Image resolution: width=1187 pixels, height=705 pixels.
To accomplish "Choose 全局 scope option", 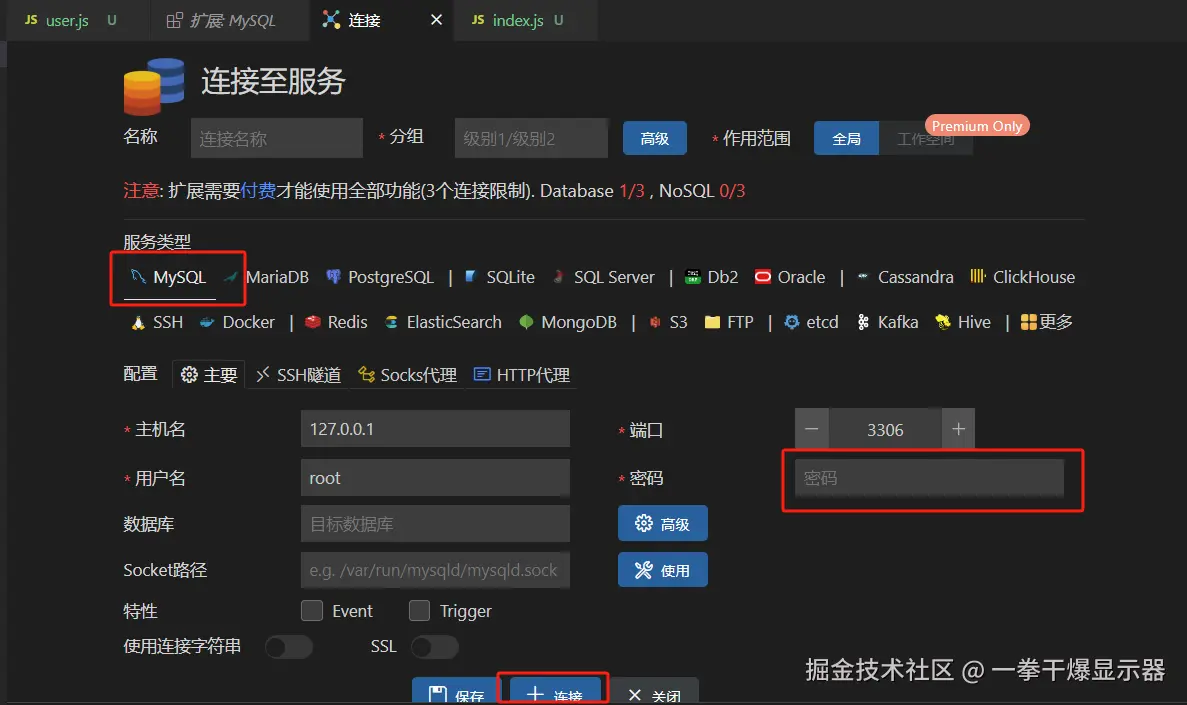I will tap(846, 139).
